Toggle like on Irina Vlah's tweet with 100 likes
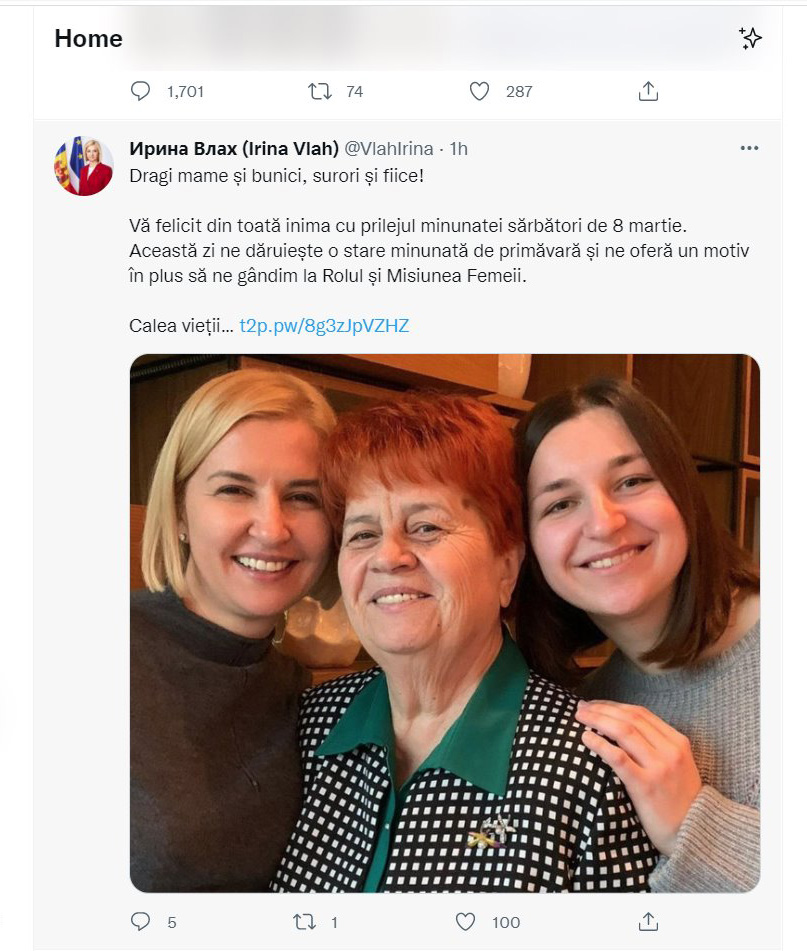Viewport: 807px width, 951px height. click(465, 921)
